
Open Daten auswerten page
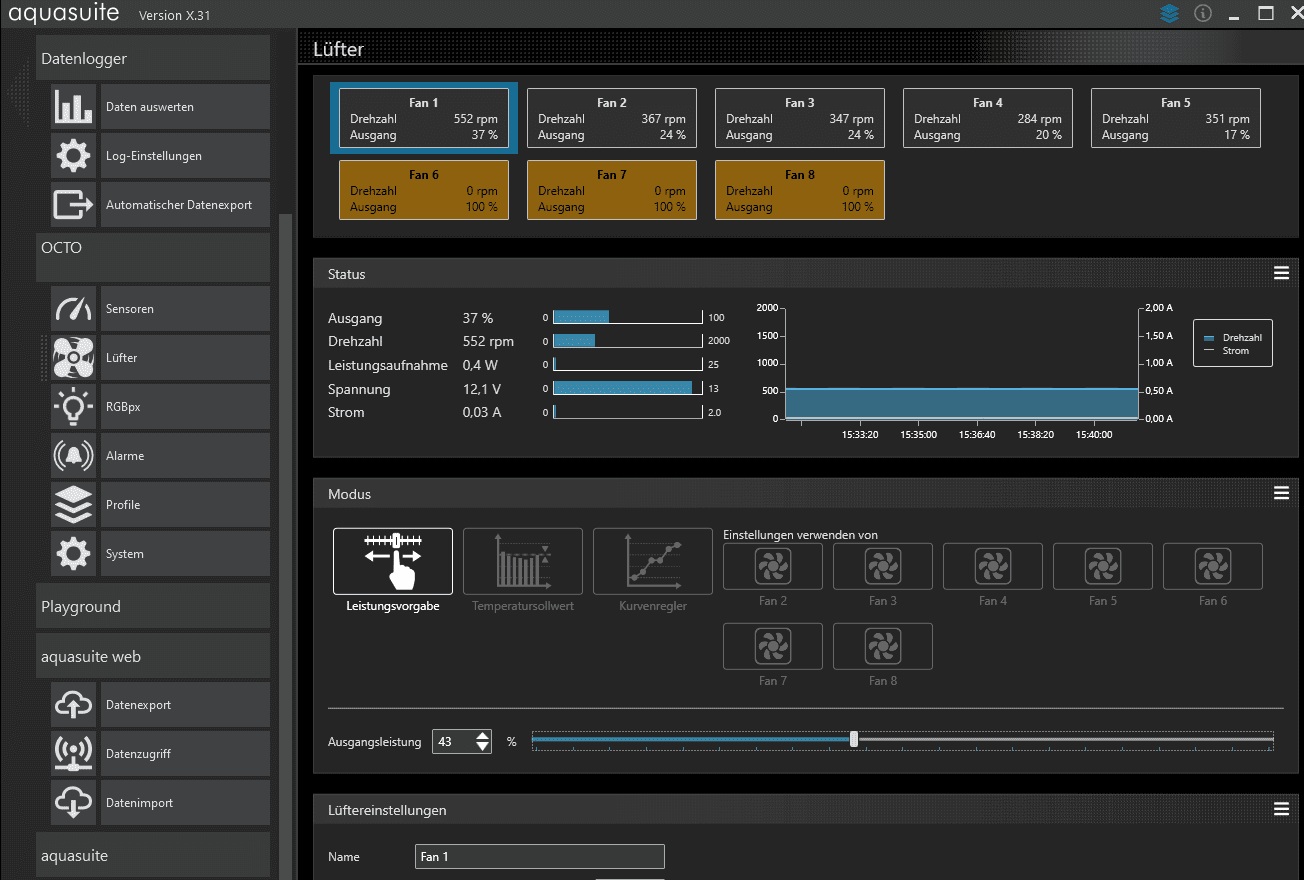185,107
